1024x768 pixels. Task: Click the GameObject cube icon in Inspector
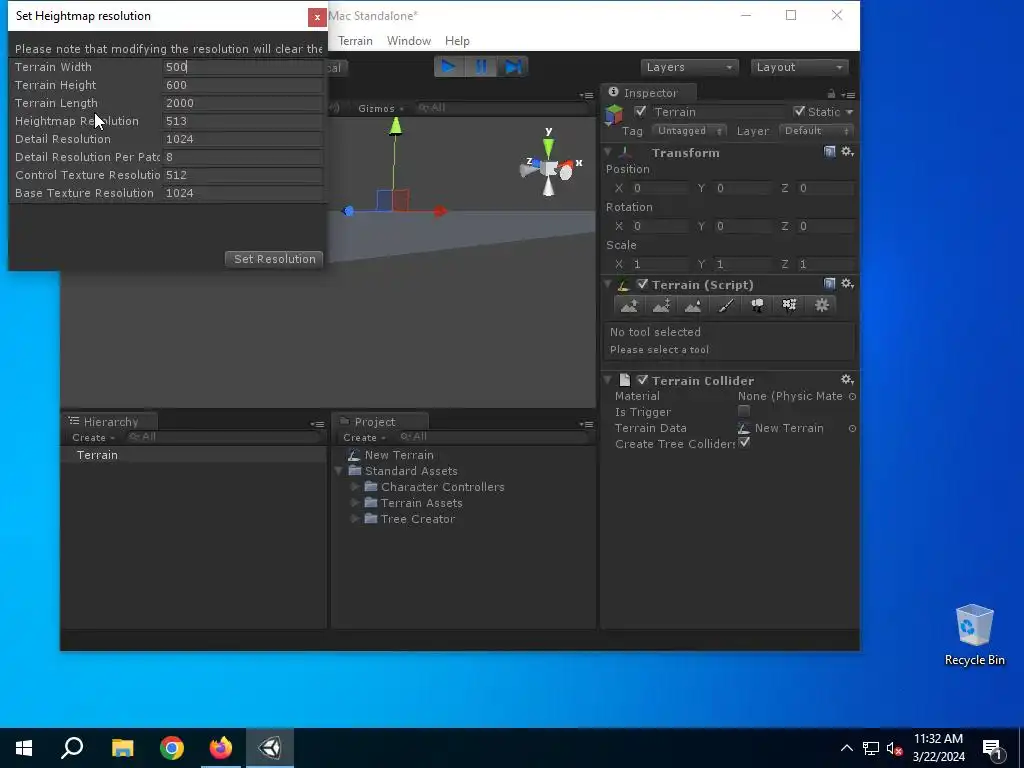point(615,114)
